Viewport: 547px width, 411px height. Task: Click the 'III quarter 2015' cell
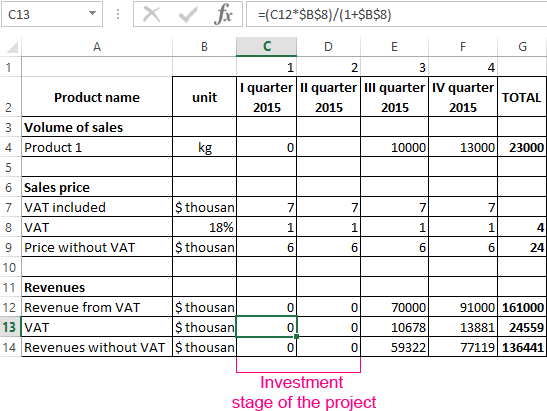395,97
